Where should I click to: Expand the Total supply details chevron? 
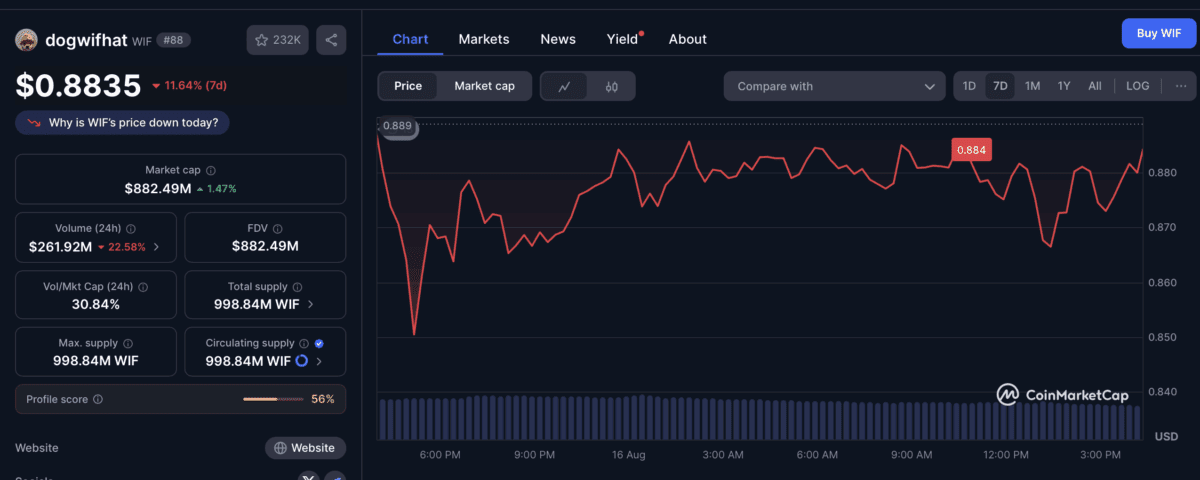(310, 304)
